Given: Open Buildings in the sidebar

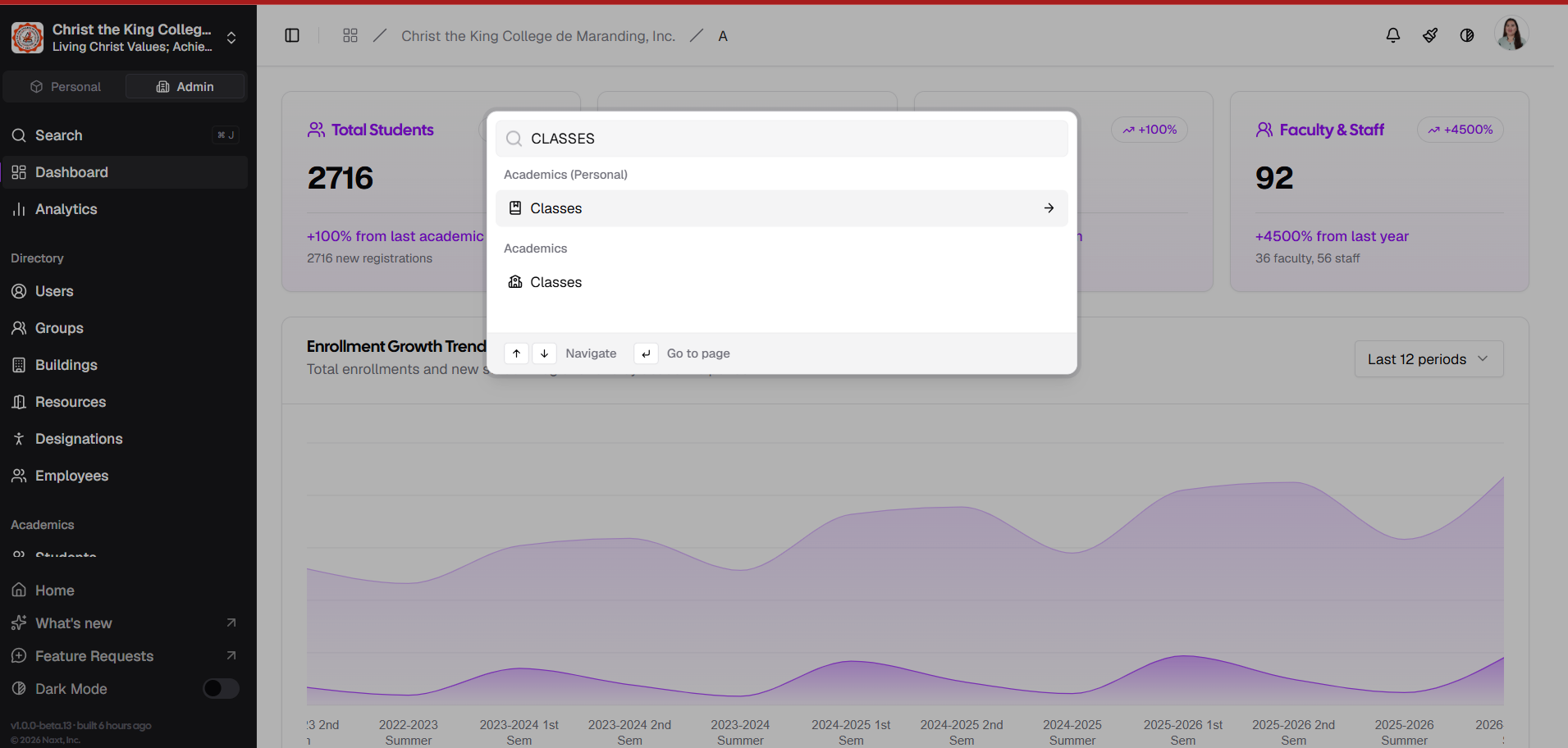Looking at the screenshot, I should (x=125, y=365).
